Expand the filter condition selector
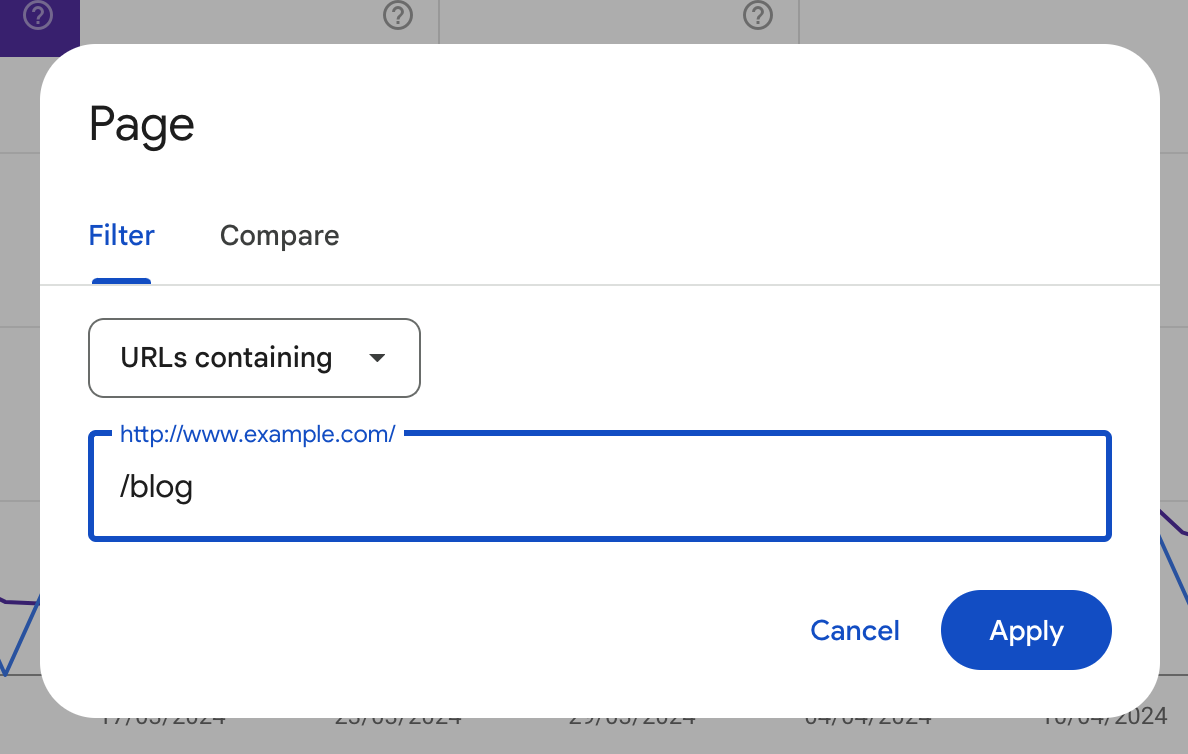The image size is (1188, 754). point(254,358)
